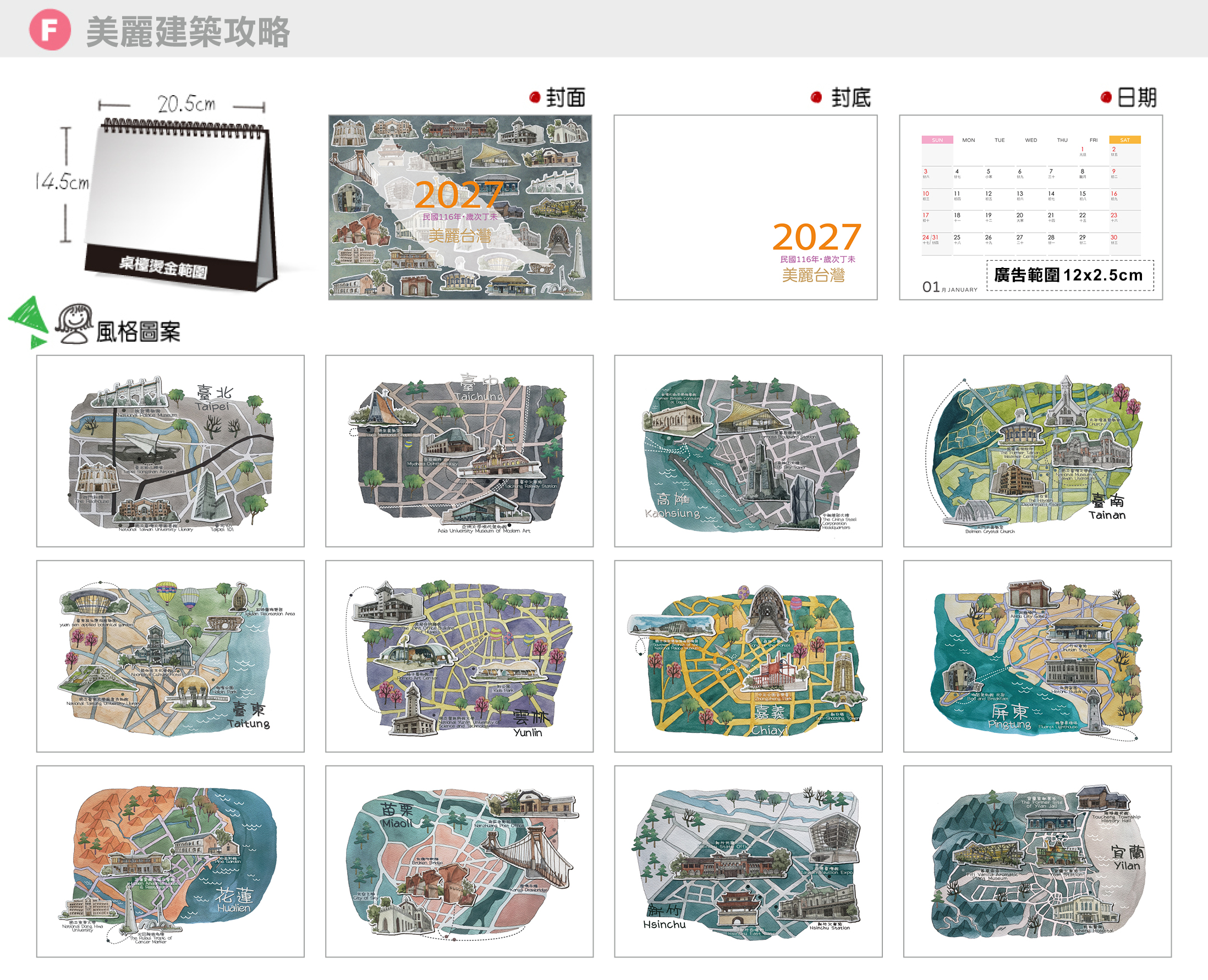Screen dimensions: 1208x980
Task: Click the 美麗建築攻略 title heading
Action: click(188, 31)
